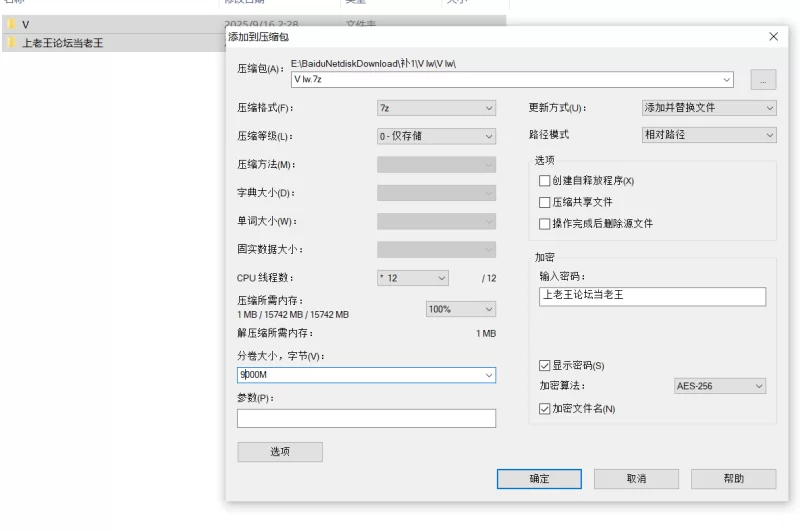Open the 压缩格式 7z dropdown
800x531 pixels.
click(x=436, y=108)
